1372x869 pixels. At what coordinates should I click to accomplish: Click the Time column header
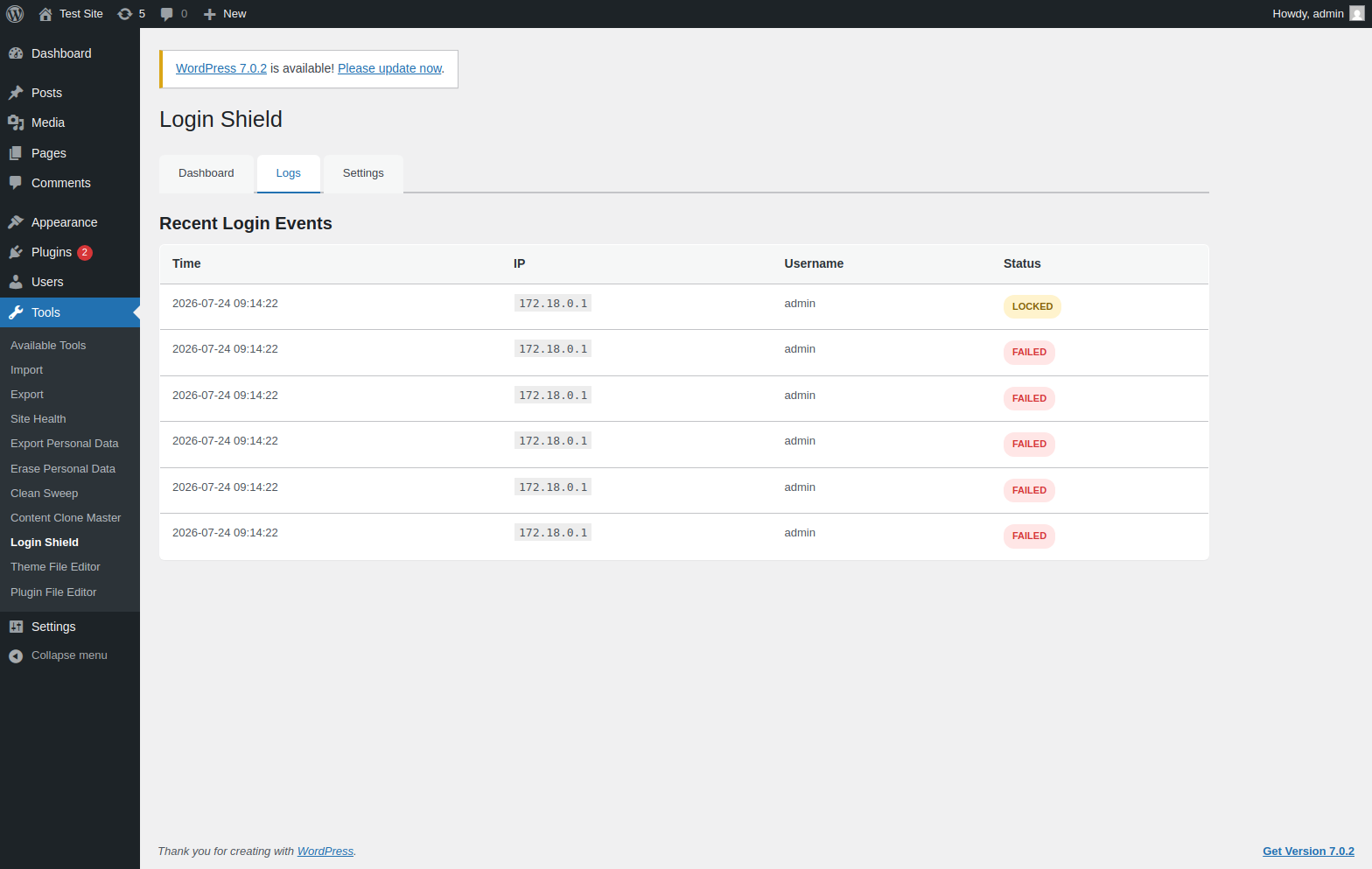click(186, 263)
